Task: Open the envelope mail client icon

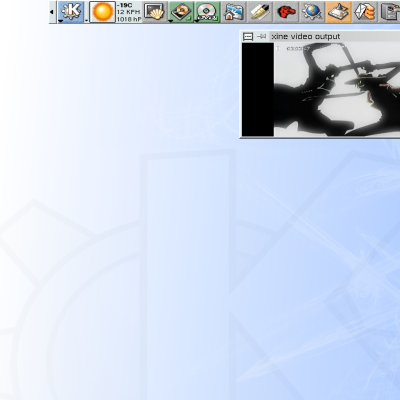Action: pos(364,12)
